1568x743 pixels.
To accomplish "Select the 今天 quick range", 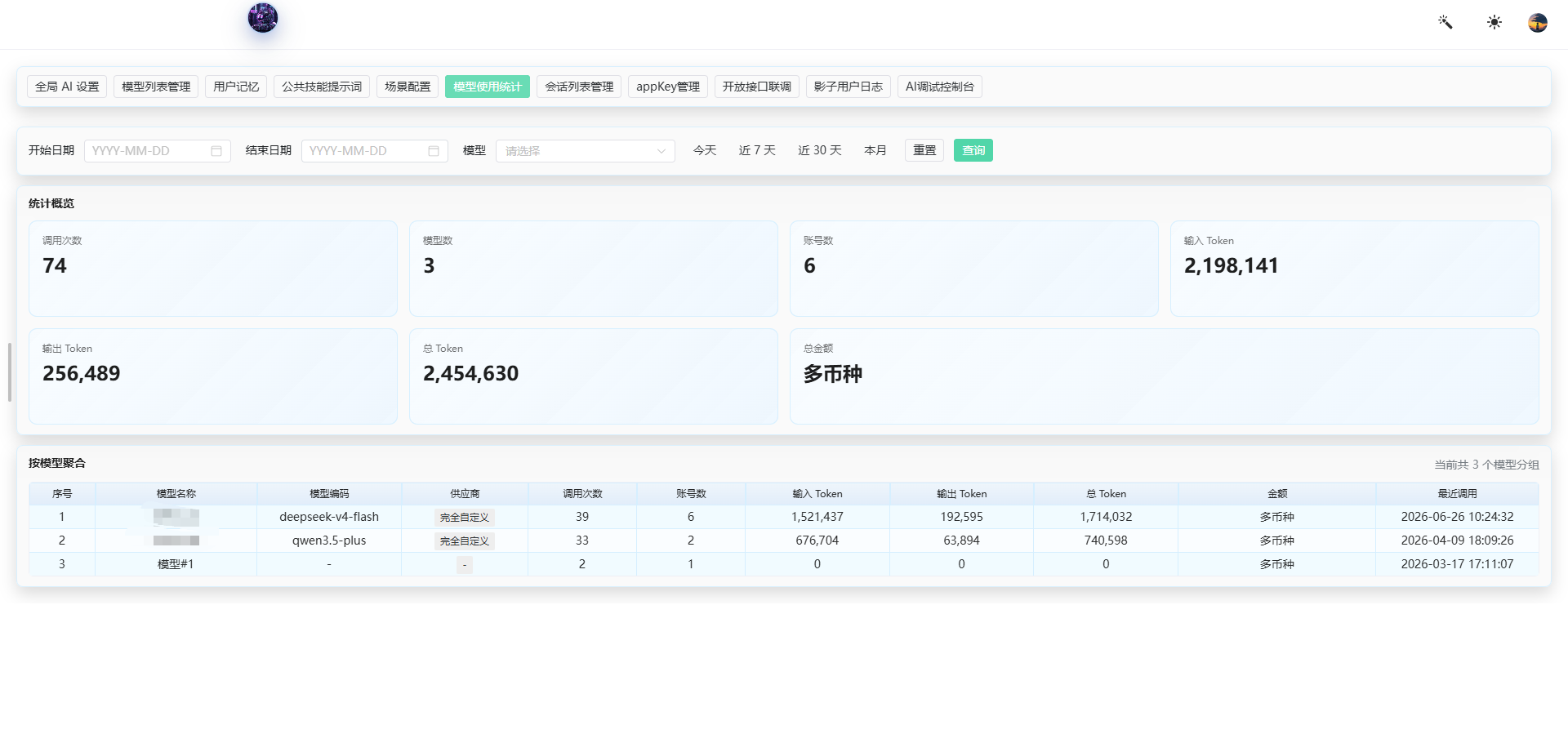I will 705,150.
